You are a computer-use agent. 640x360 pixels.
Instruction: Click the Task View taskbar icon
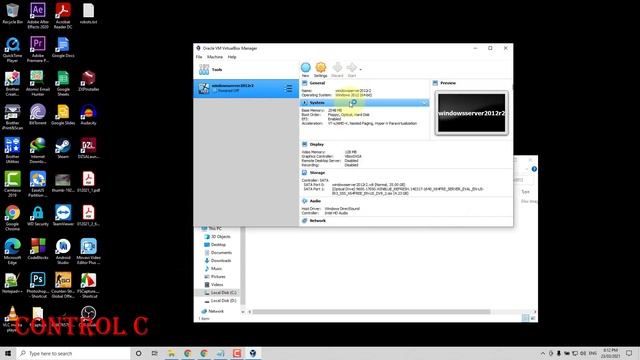[154, 353]
